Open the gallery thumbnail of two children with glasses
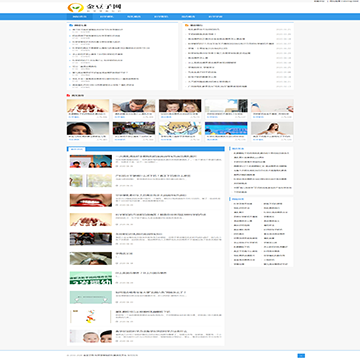Image resolution: width=360 pixels, height=360 pixels. tap(180, 106)
